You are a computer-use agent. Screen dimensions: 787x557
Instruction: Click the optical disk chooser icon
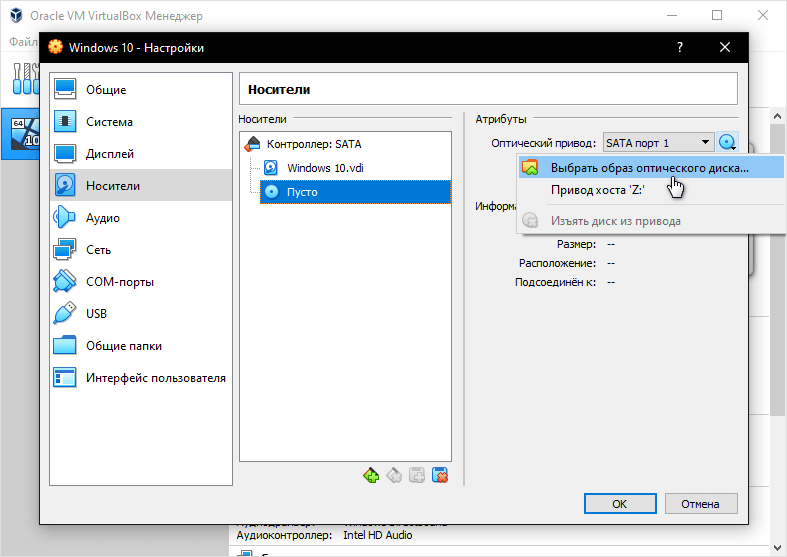point(727,143)
